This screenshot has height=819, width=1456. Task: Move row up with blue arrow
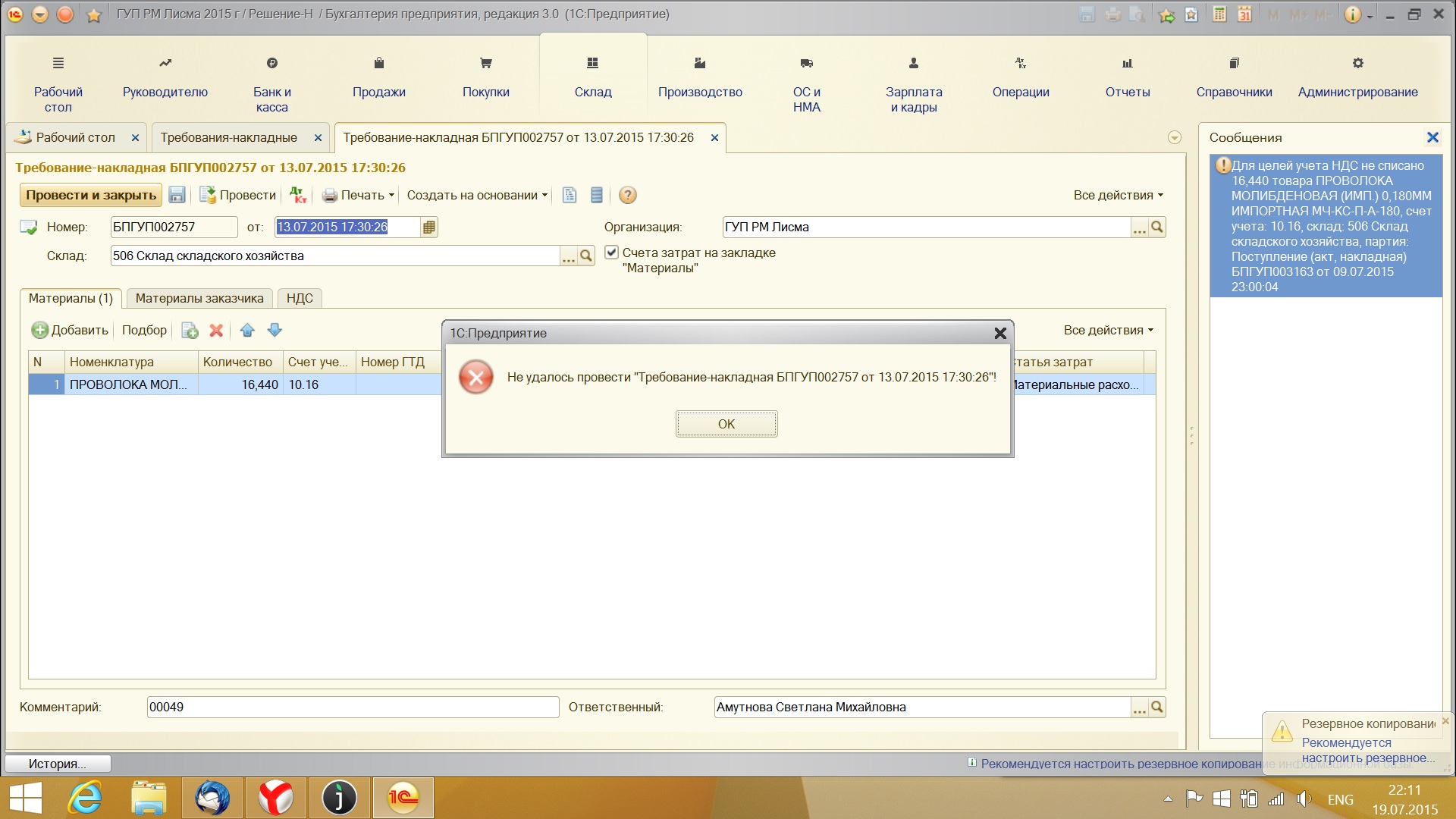coord(247,331)
